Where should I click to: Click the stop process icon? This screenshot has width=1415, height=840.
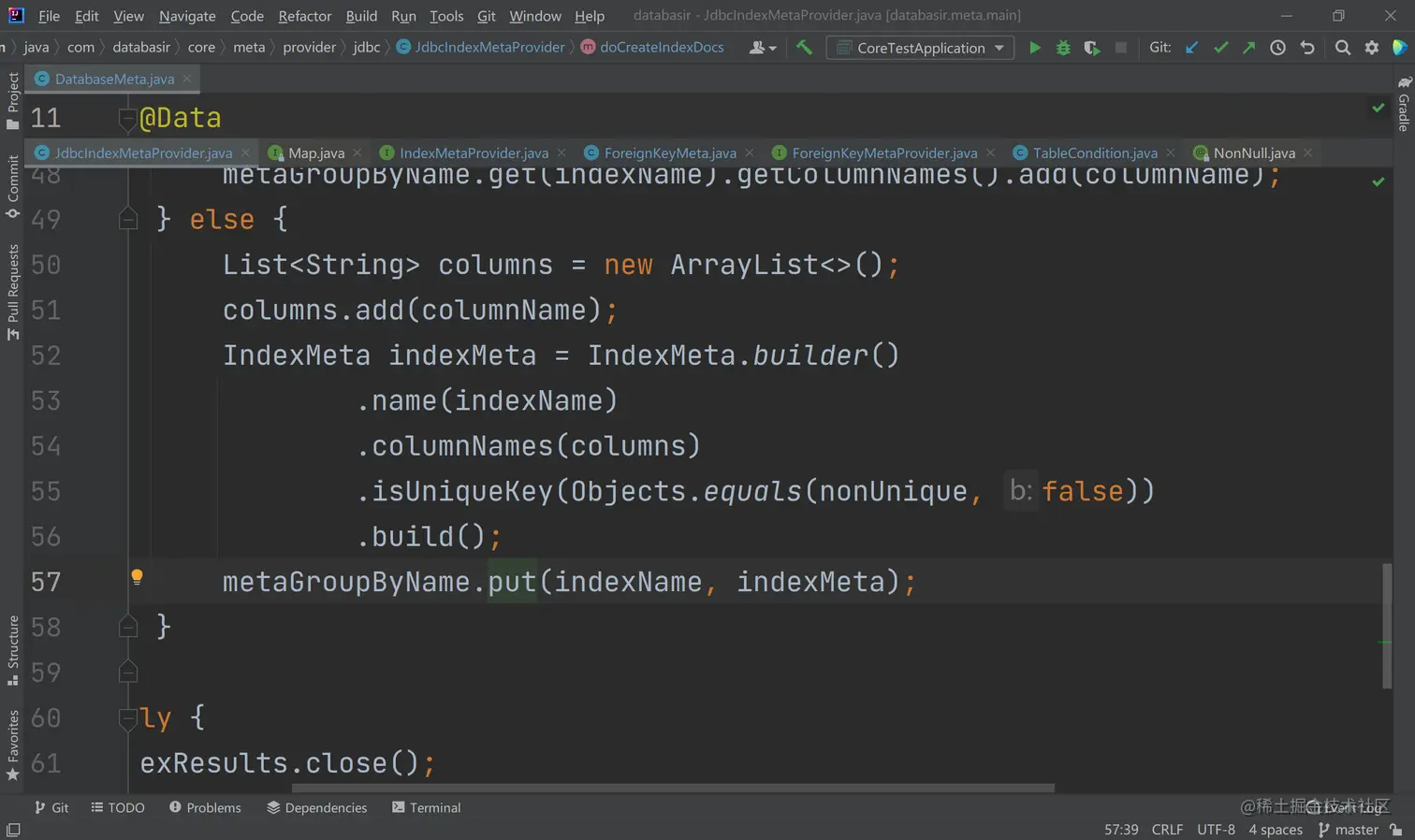point(1120,48)
